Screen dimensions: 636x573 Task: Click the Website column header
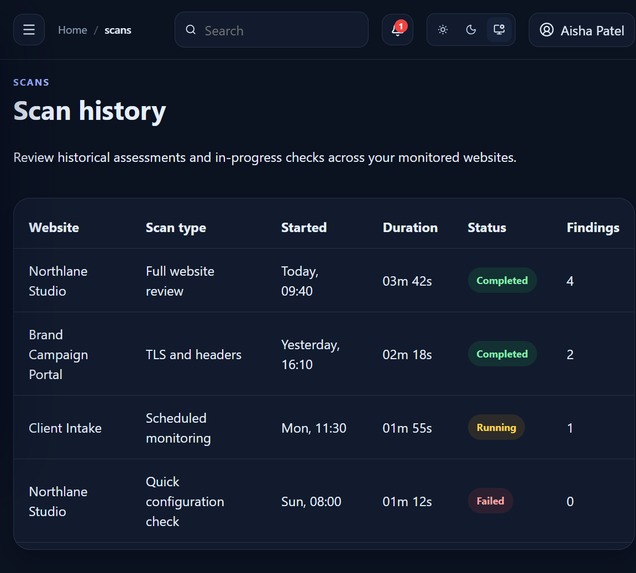point(54,227)
